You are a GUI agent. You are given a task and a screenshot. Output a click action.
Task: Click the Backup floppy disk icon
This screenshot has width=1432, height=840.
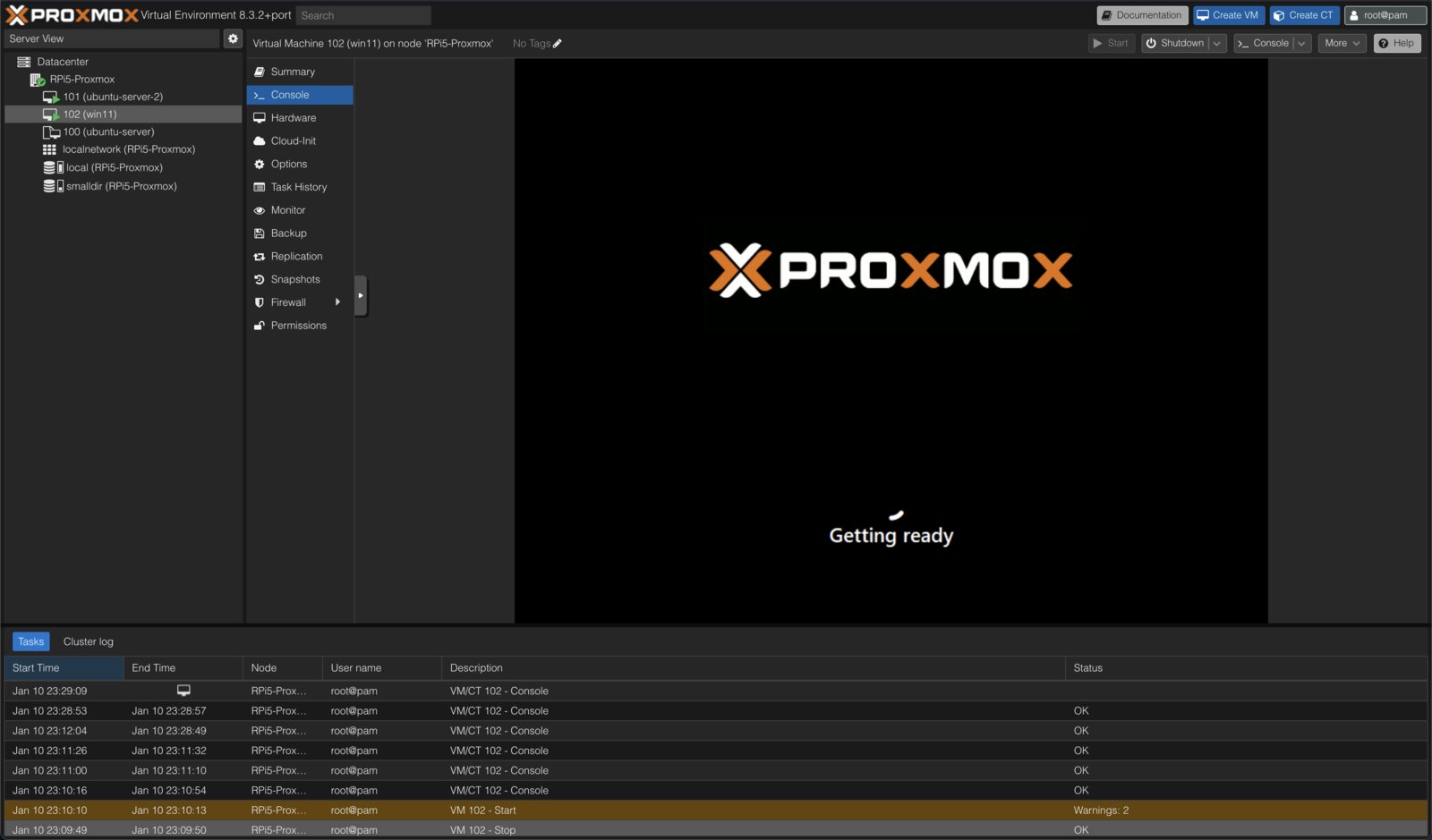coord(260,233)
